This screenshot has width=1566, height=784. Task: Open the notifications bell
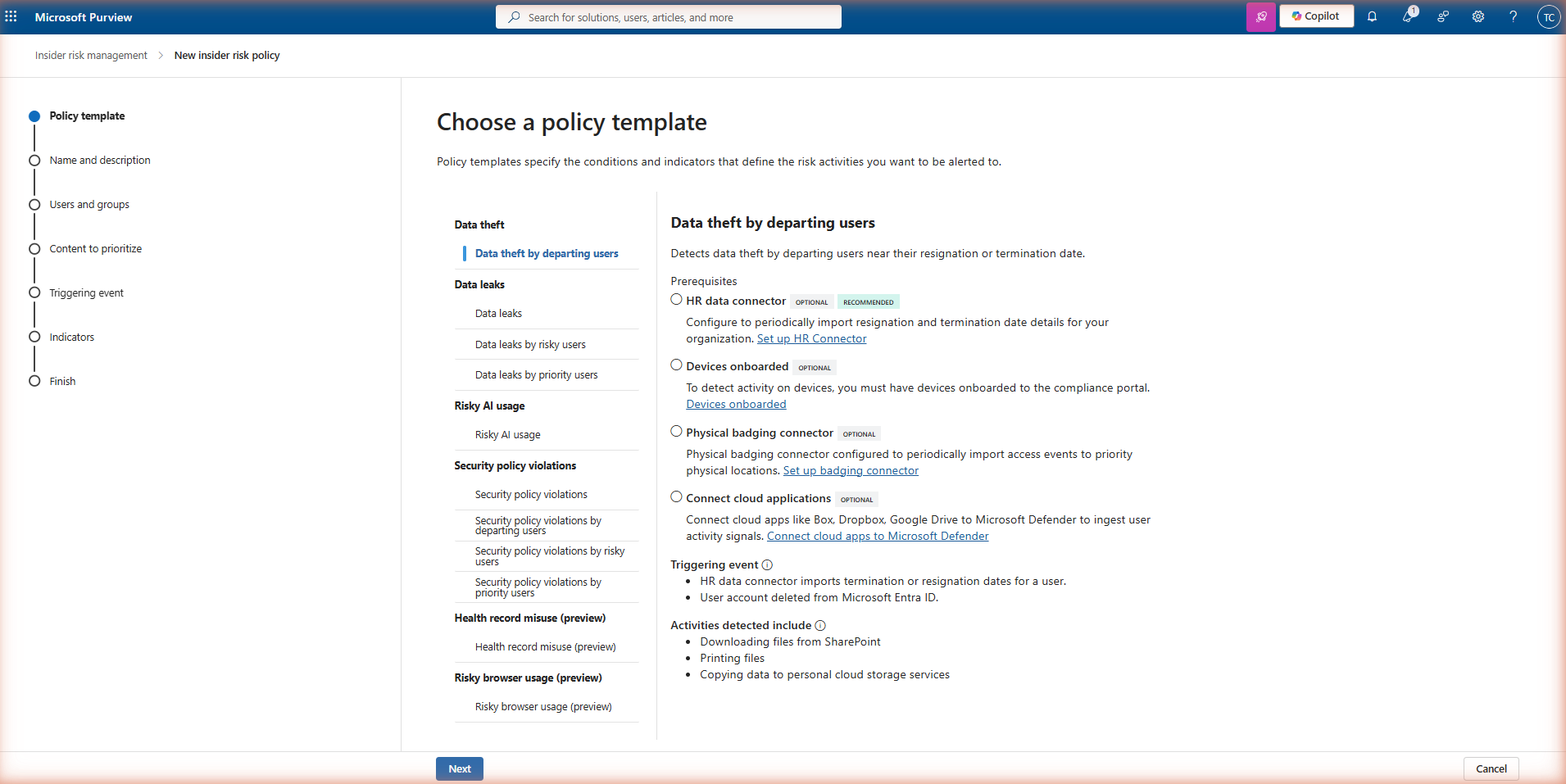point(1373,16)
